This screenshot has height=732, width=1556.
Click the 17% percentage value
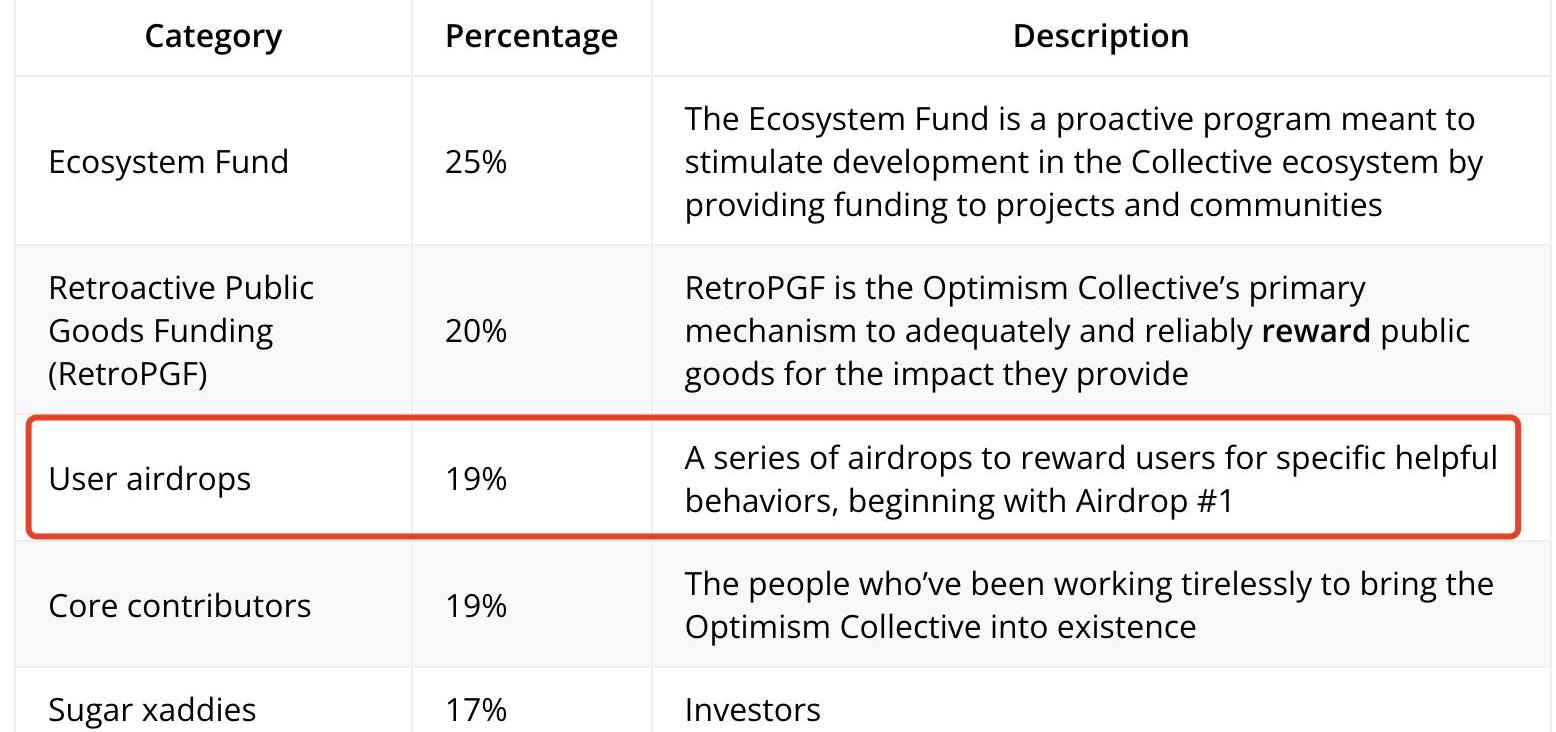point(476,710)
